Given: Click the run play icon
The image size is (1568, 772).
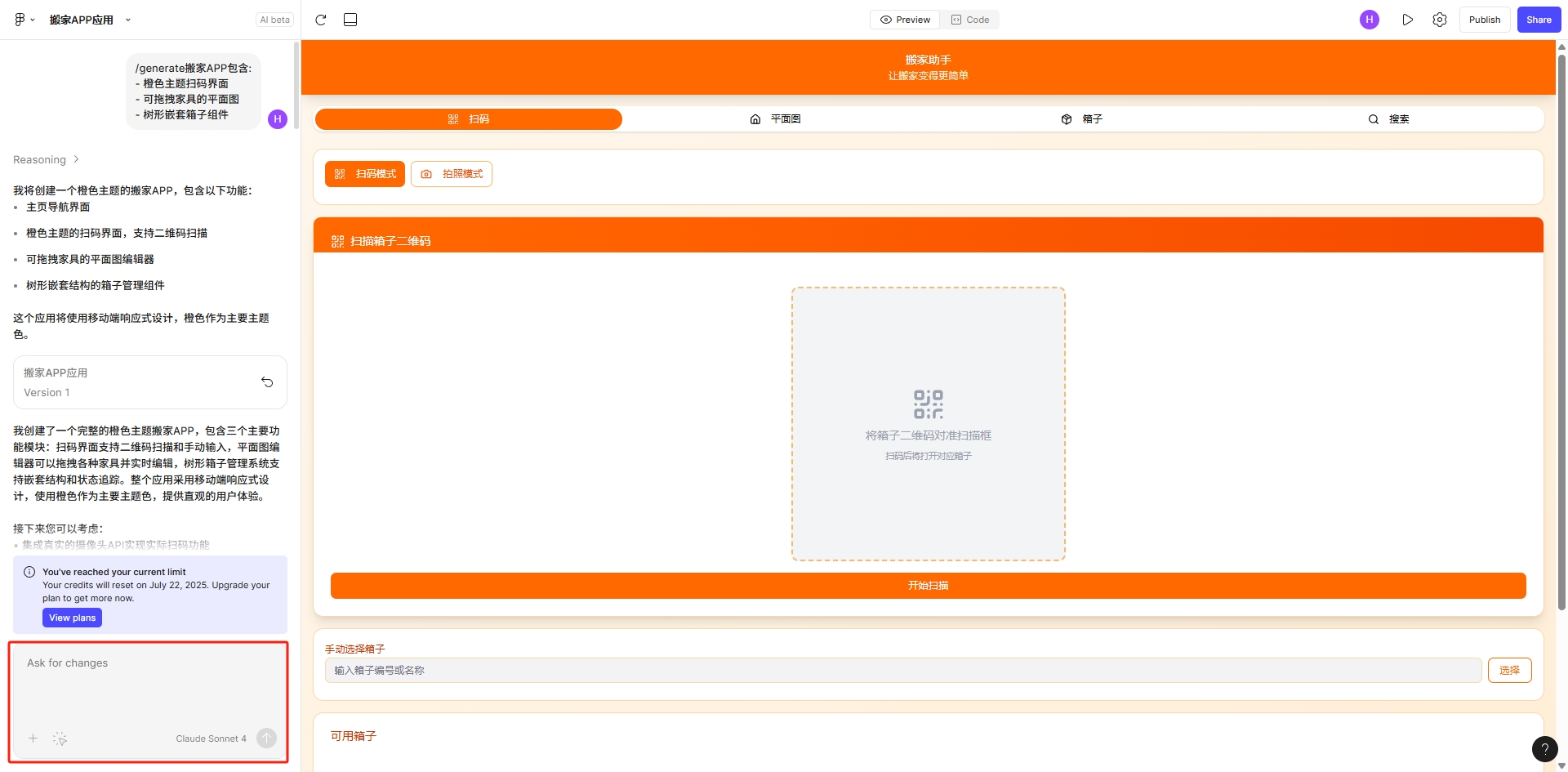Looking at the screenshot, I should point(1407,20).
